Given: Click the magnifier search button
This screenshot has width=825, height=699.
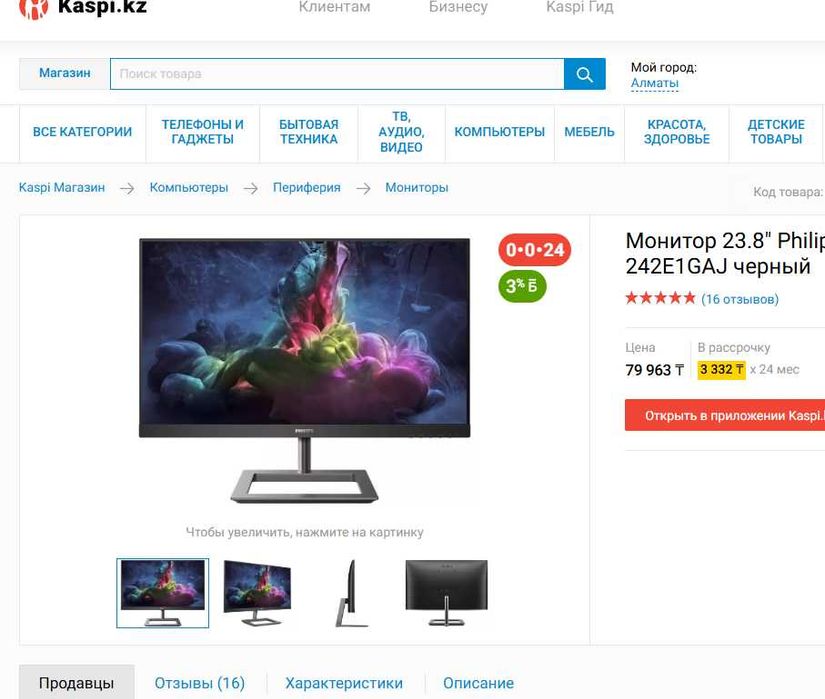Looking at the screenshot, I should (x=584, y=74).
